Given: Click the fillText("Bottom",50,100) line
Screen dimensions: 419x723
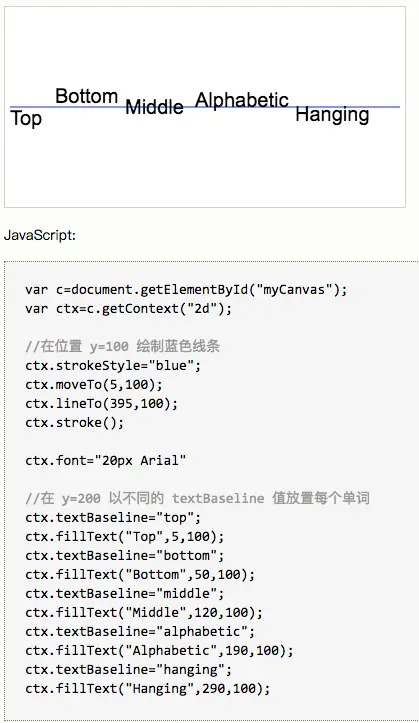Looking at the screenshot, I should click(140, 575).
